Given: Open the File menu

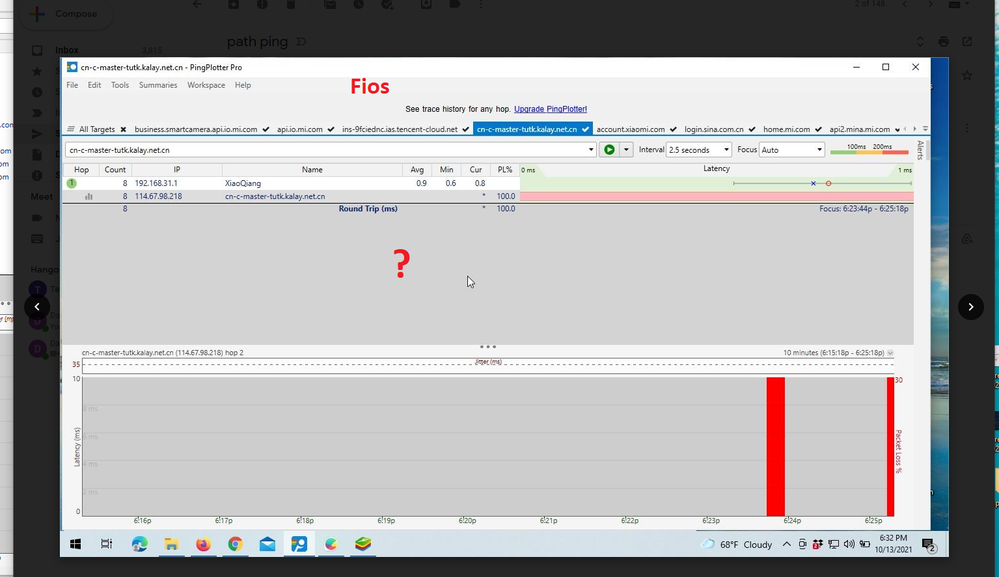Looking at the screenshot, I should (72, 85).
